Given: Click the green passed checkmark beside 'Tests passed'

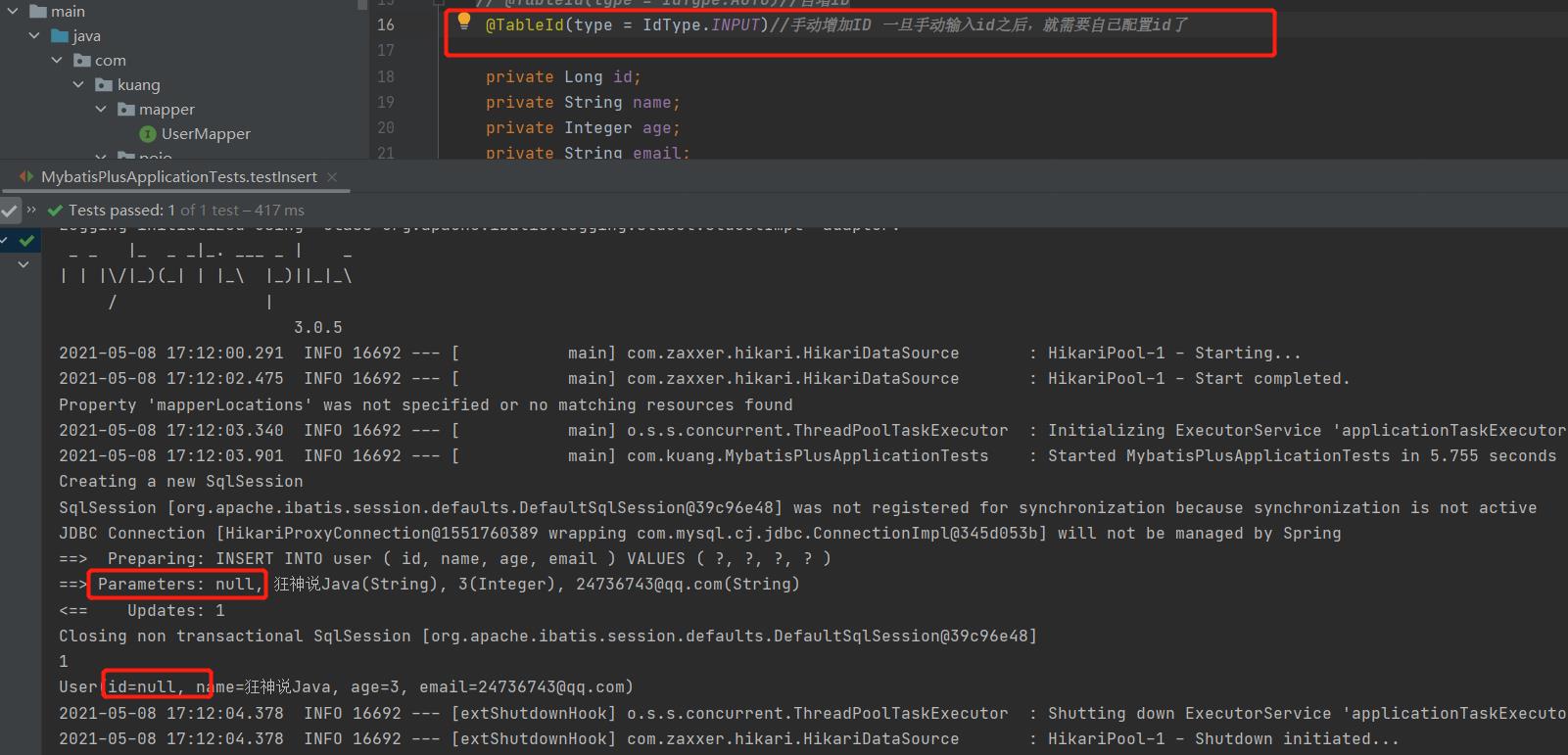Looking at the screenshot, I should tap(56, 211).
